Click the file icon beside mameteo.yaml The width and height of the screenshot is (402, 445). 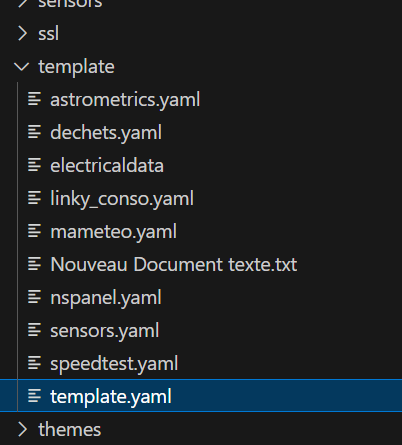click(x=34, y=231)
